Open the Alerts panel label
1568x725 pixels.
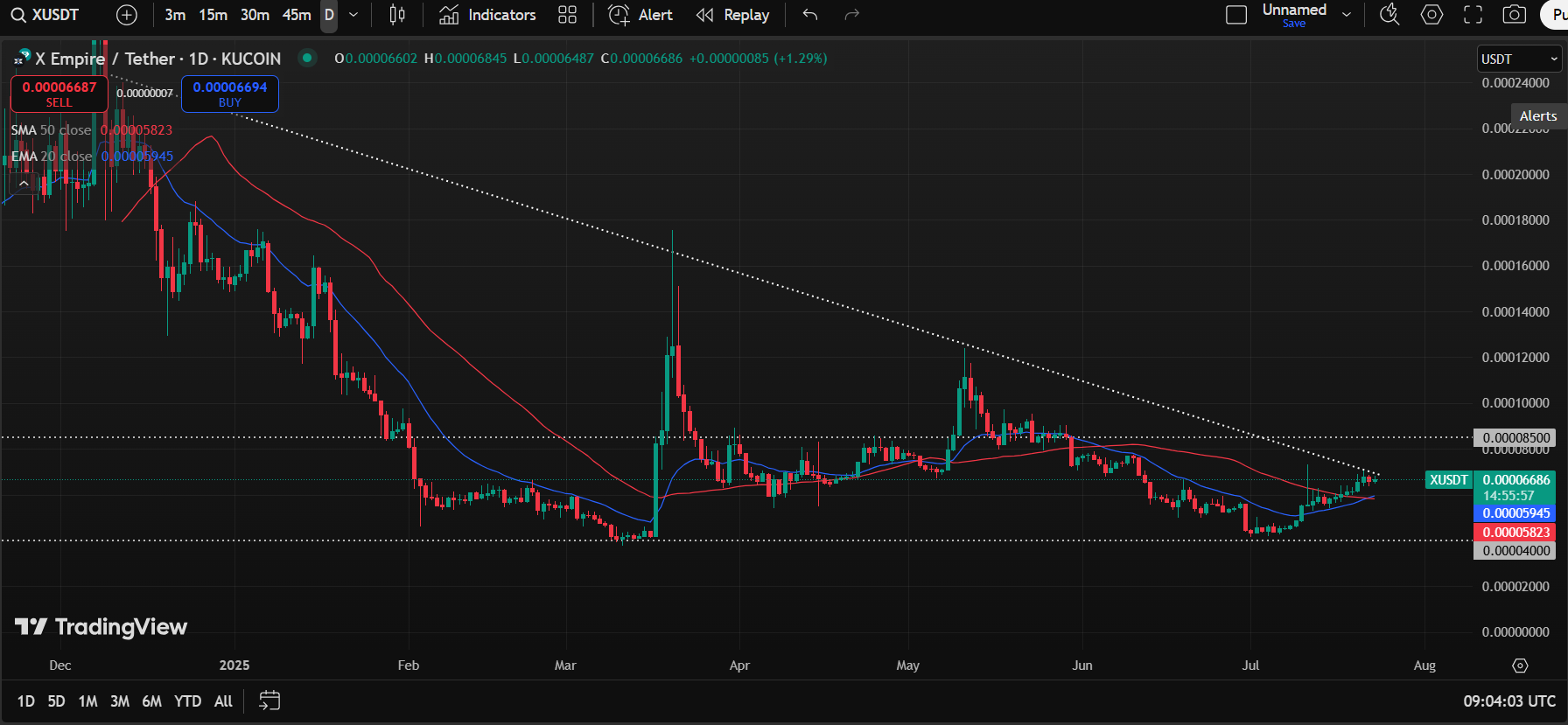[x=1538, y=115]
